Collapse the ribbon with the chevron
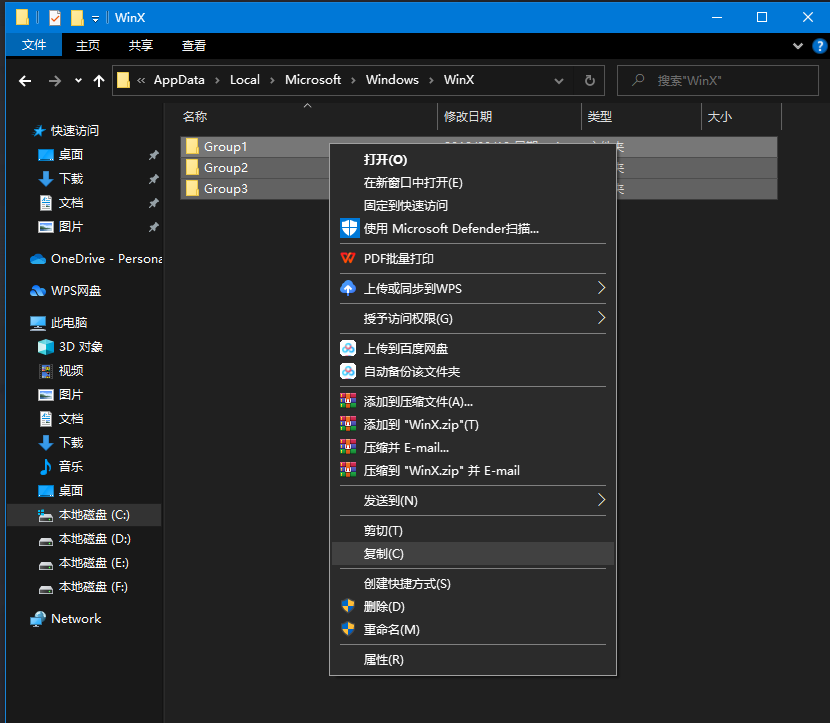This screenshot has height=723, width=830. click(797, 46)
